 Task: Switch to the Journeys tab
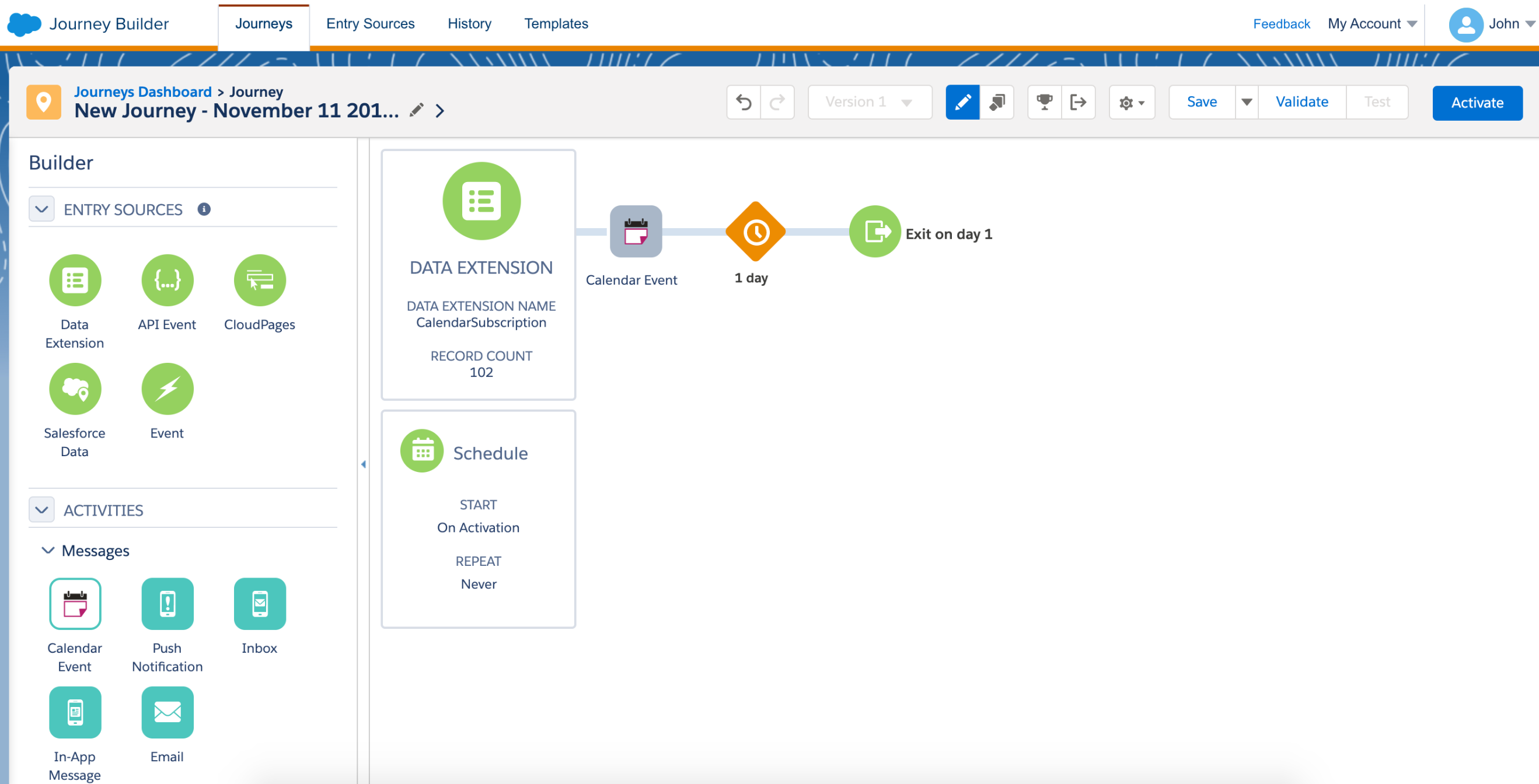(x=263, y=24)
